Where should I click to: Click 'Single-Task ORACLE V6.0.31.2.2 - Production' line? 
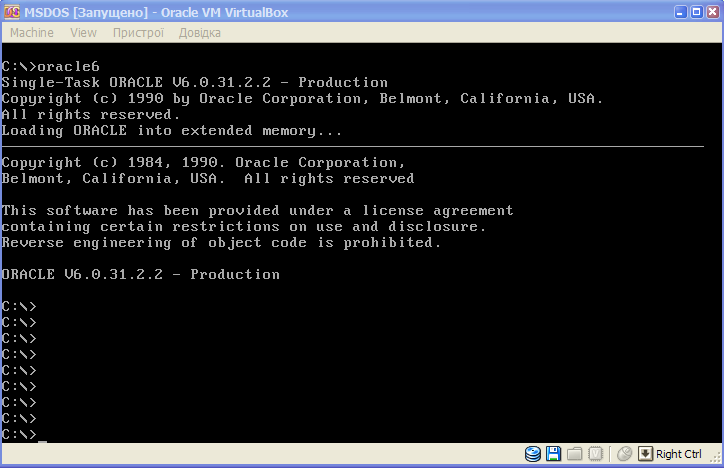click(x=194, y=83)
